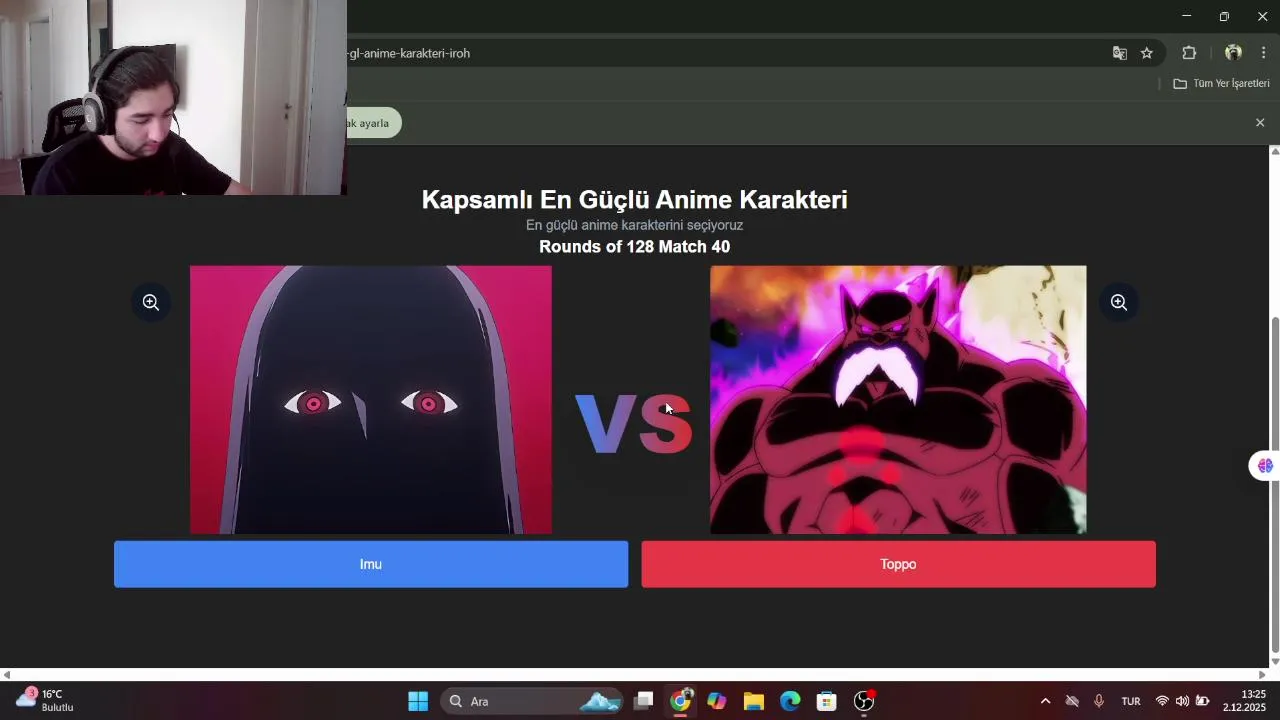Click the horizontal scrollbar left arrow
The image size is (1280, 720).
click(6, 675)
